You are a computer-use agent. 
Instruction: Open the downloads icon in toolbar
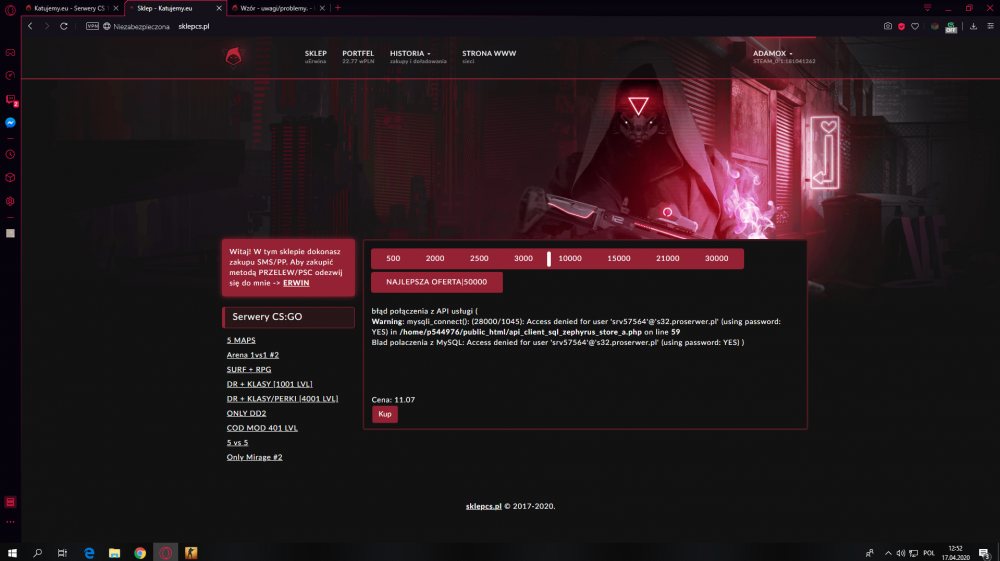tap(973, 26)
